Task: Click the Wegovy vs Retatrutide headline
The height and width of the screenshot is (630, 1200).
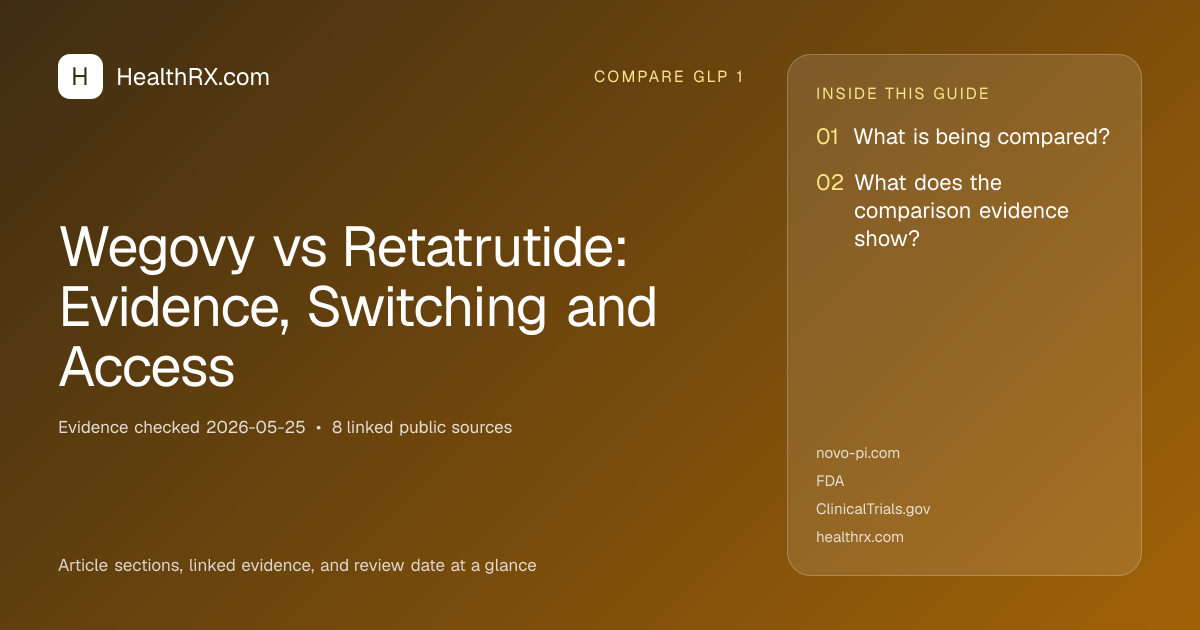Action: coord(358,308)
